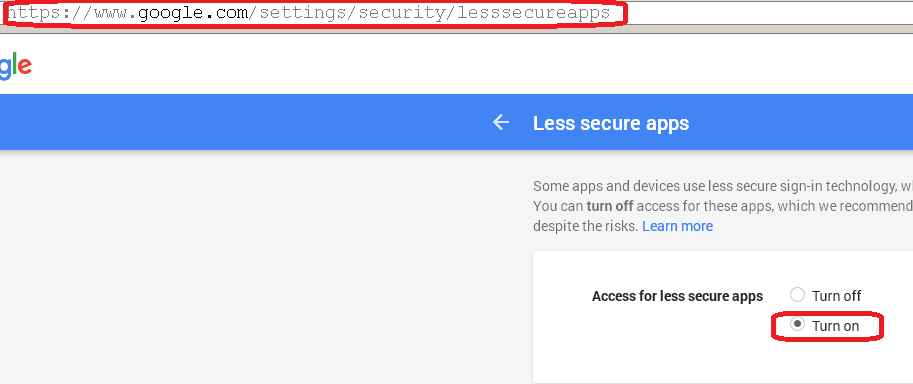Click the security segment of the URL
The image size is (913, 384).
(x=402, y=13)
